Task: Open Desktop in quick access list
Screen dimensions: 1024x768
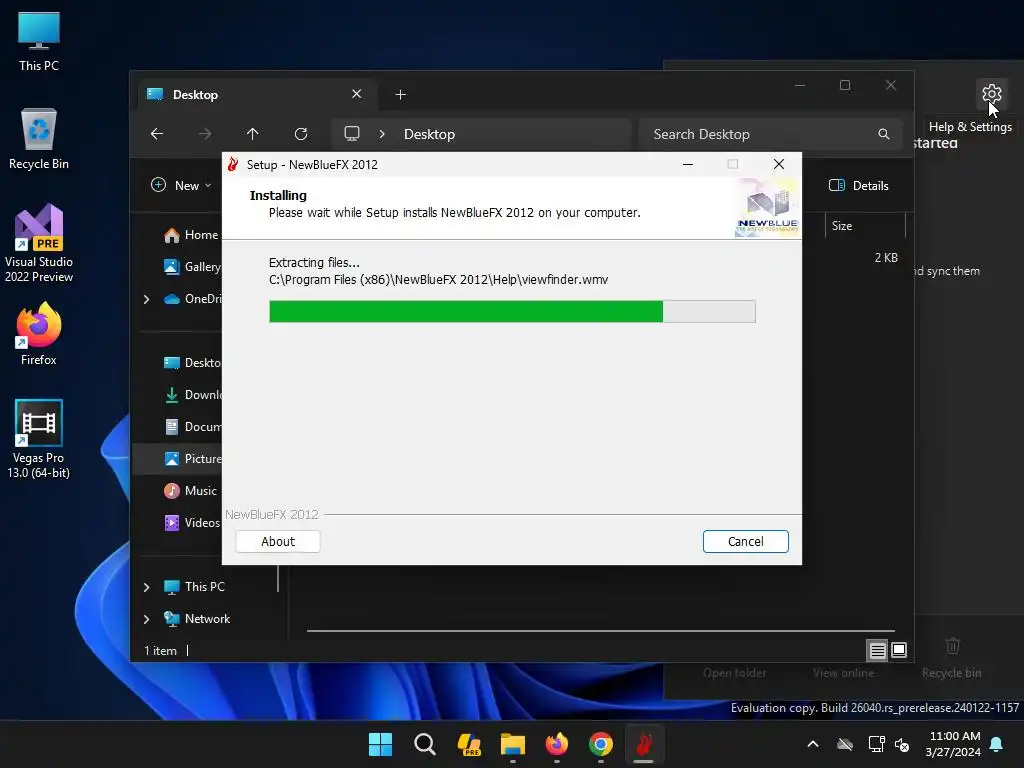Action: (x=193, y=363)
